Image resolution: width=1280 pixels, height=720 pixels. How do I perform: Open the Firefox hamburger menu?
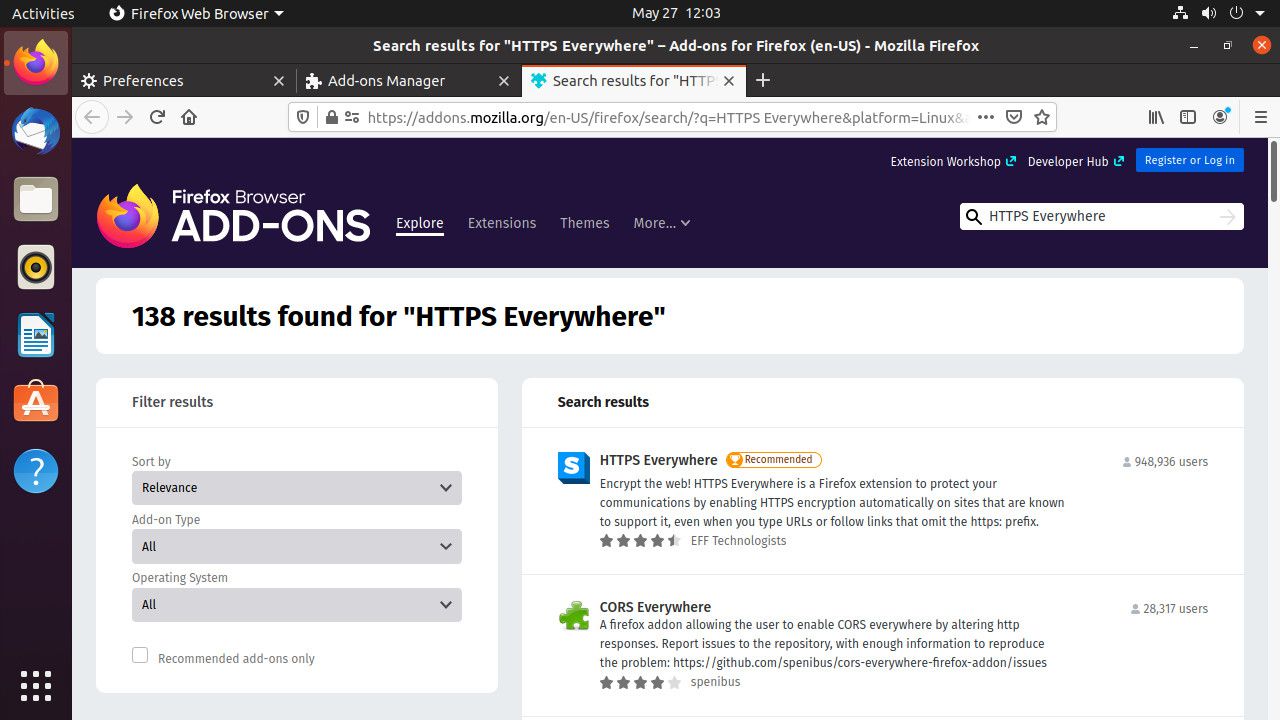tap(1260, 117)
